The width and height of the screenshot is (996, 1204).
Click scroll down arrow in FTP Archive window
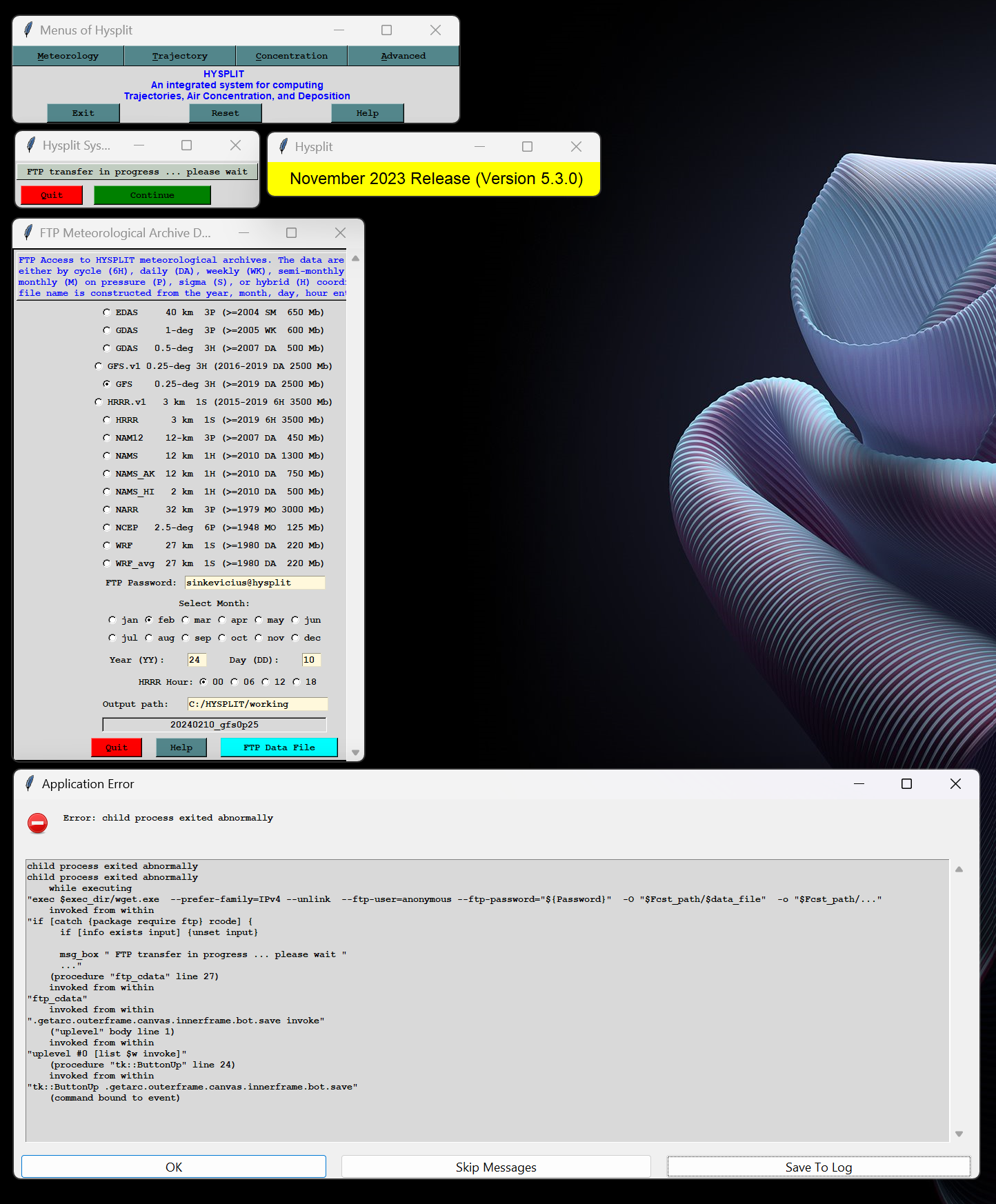pos(356,752)
